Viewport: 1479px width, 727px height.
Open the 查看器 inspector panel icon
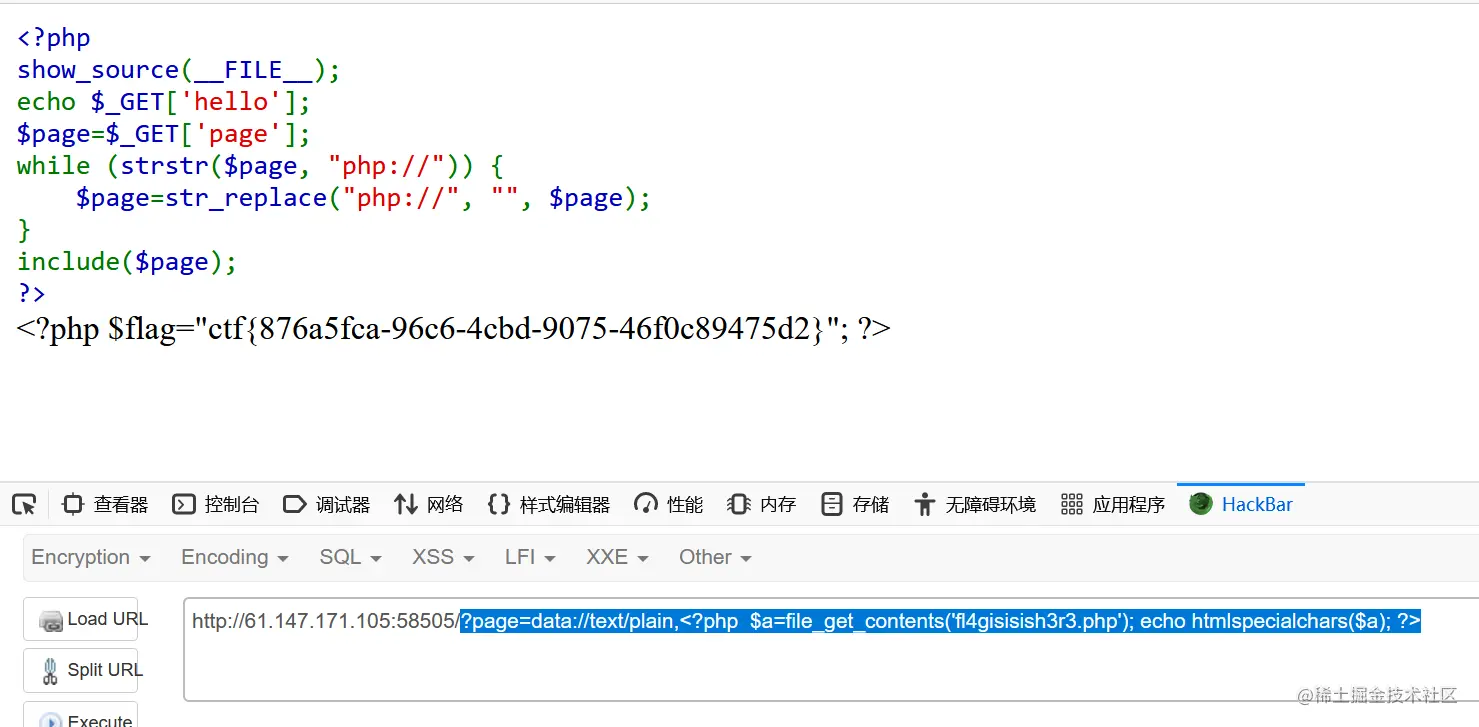[x=72, y=504]
